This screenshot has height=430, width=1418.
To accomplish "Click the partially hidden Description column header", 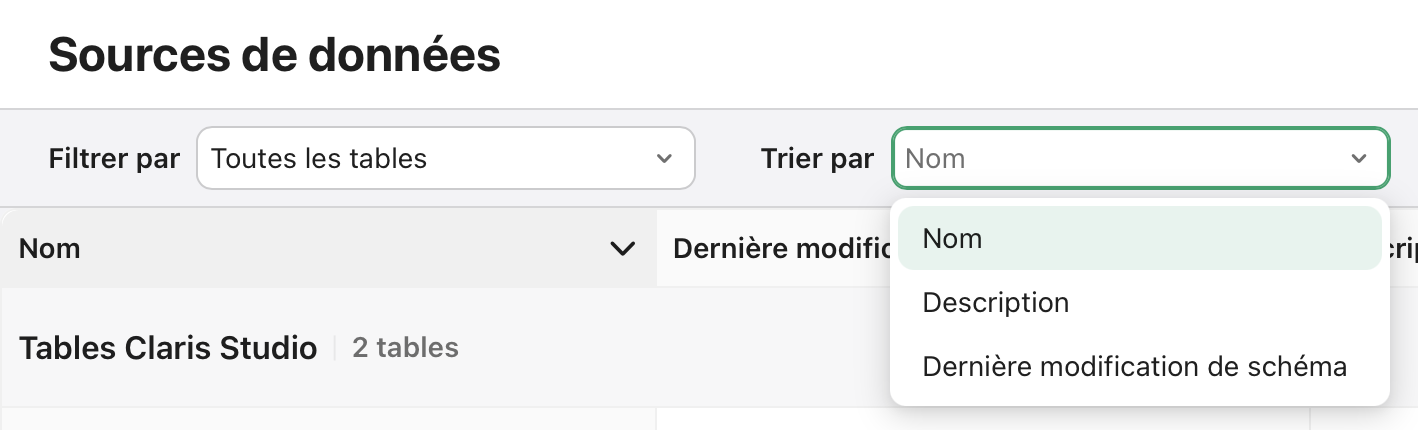I will click(1400, 248).
